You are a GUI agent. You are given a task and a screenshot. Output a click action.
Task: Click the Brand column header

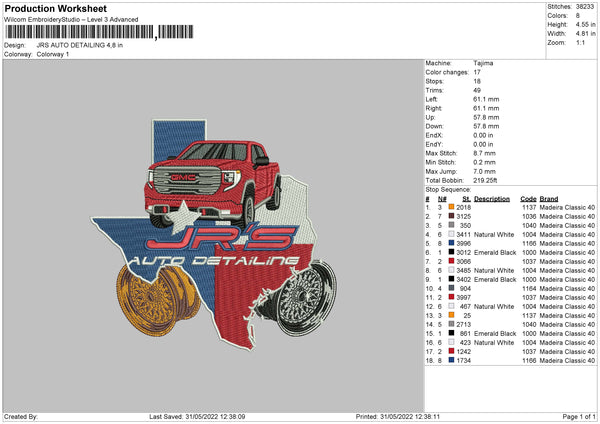tap(549, 199)
